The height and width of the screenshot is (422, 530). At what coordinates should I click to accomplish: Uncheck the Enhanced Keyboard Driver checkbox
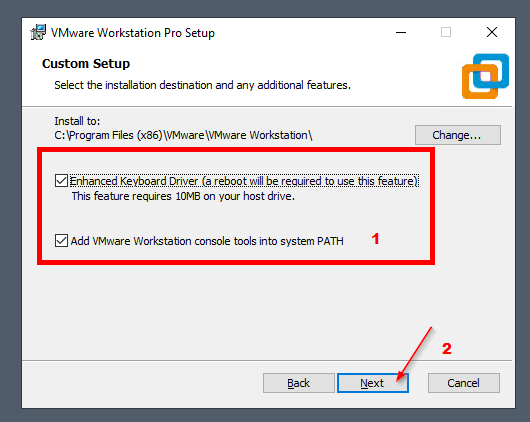point(61,181)
